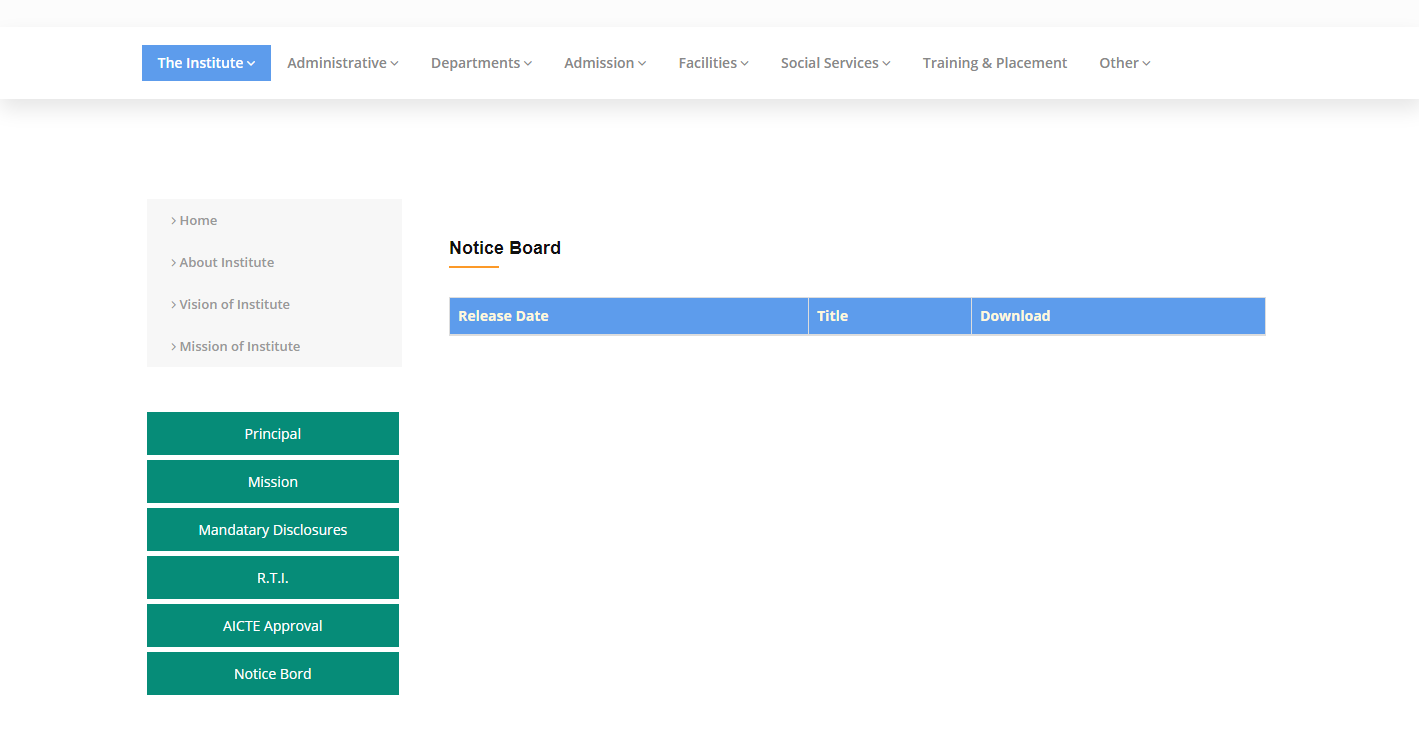The image size is (1419, 747).
Task: Click the Release Date column header
Action: (503, 316)
